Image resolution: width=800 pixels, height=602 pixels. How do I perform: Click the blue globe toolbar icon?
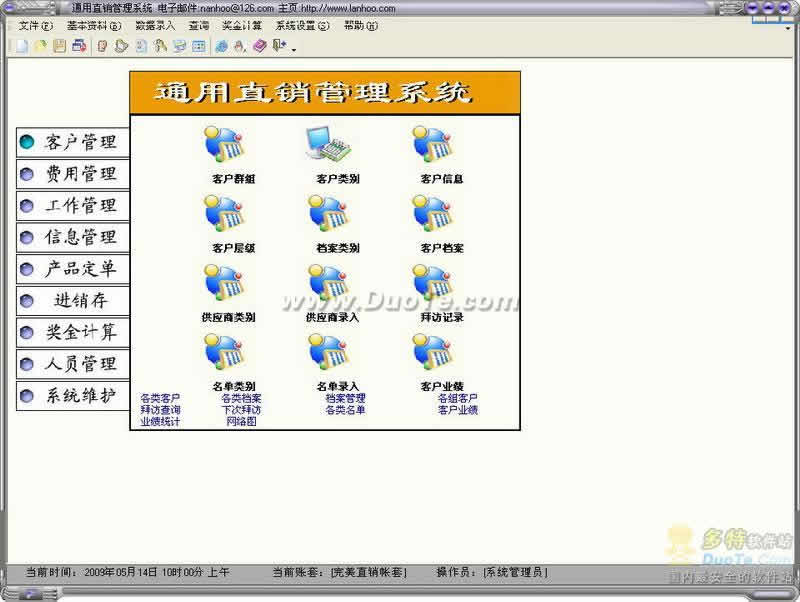(221, 46)
